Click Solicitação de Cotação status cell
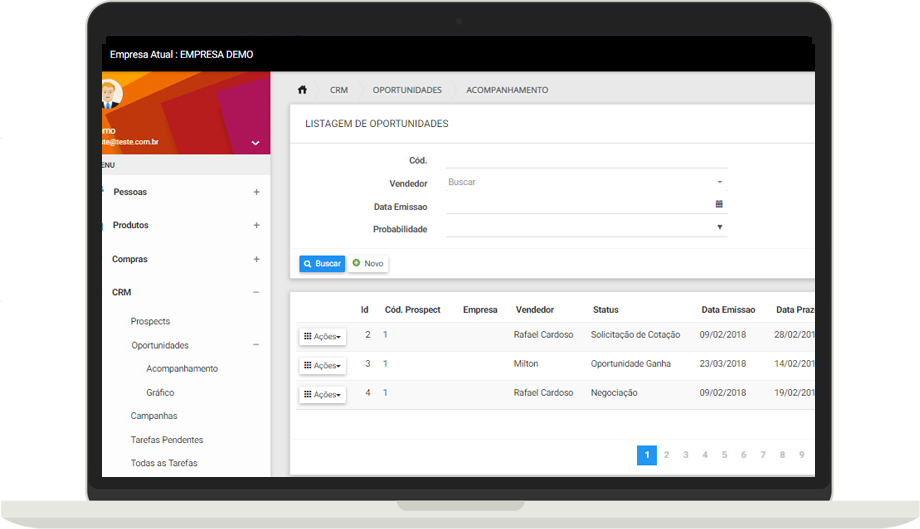 click(635, 335)
